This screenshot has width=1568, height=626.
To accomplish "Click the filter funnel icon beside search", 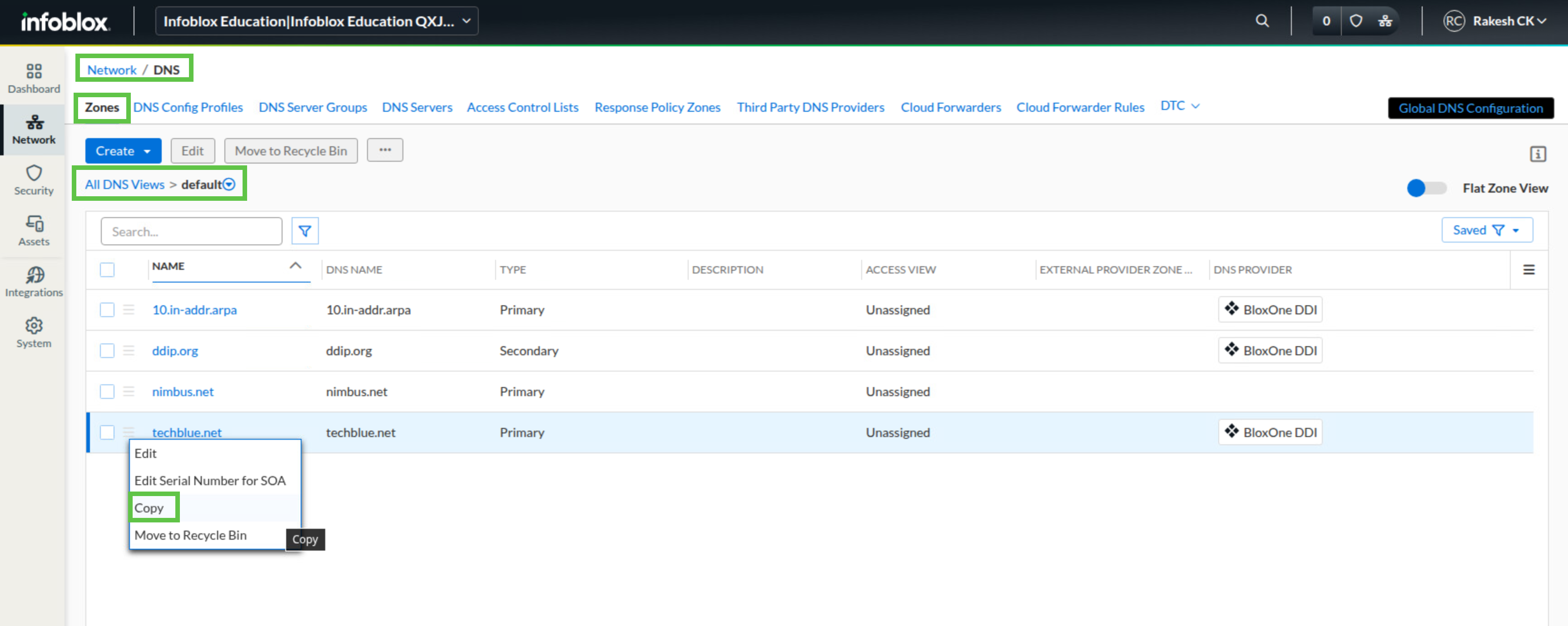I will [304, 231].
